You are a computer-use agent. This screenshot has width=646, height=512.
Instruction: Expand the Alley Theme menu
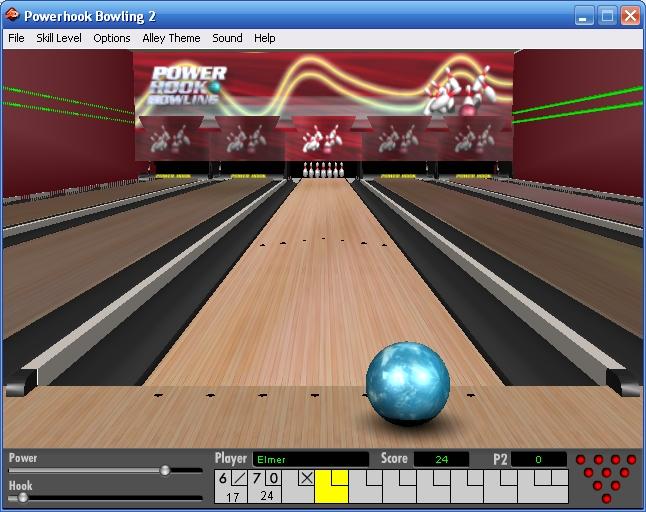(x=171, y=38)
